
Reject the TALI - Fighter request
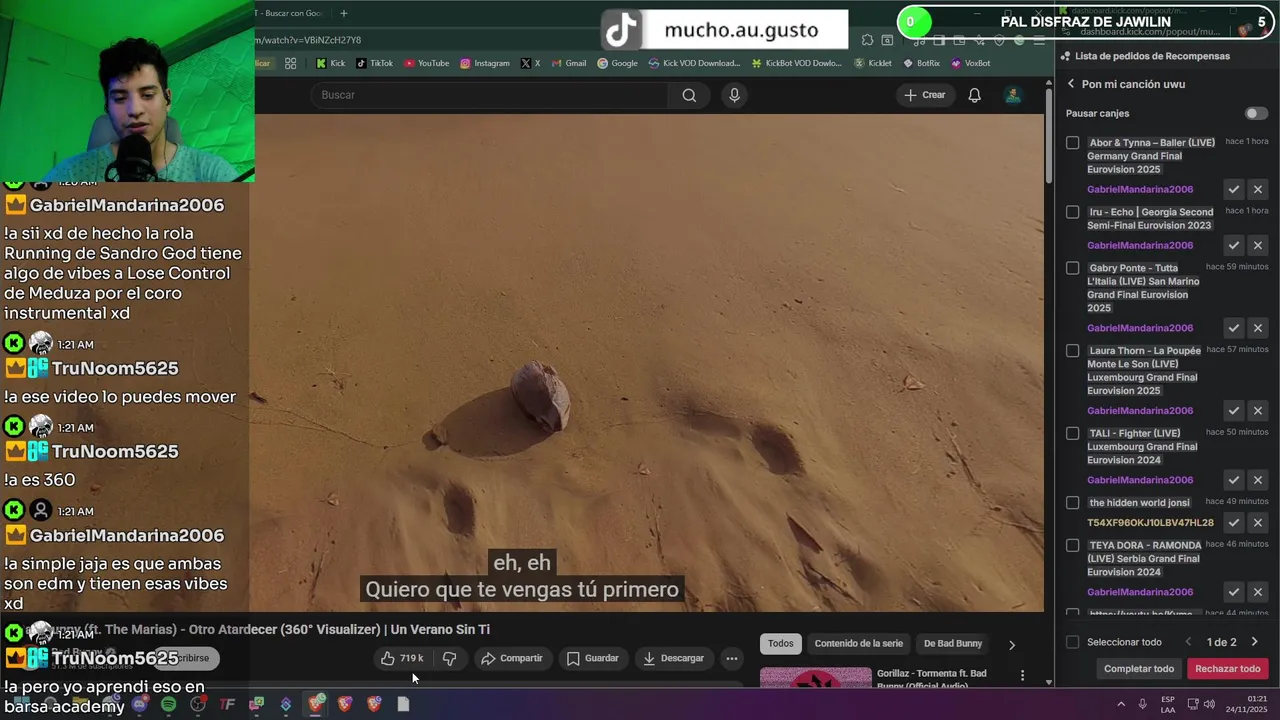click(x=1258, y=480)
